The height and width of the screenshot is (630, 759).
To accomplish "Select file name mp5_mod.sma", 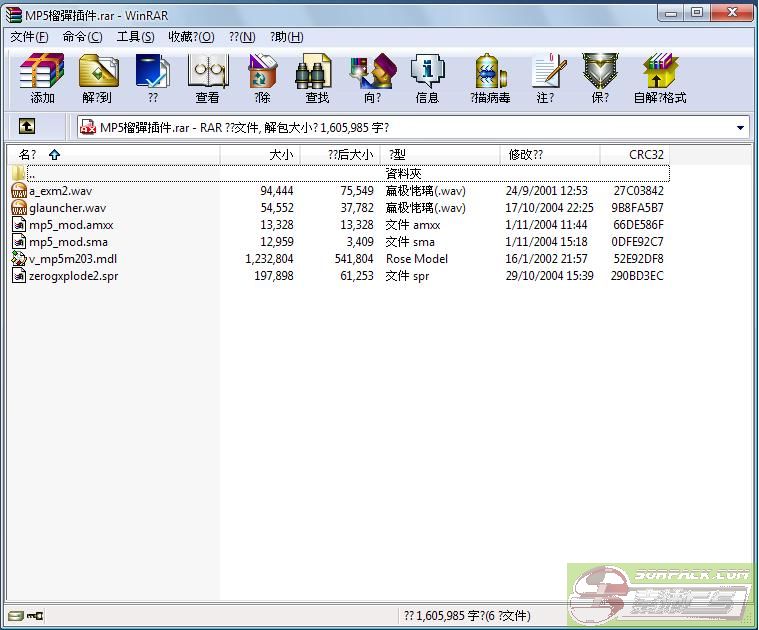I will click(x=68, y=242).
